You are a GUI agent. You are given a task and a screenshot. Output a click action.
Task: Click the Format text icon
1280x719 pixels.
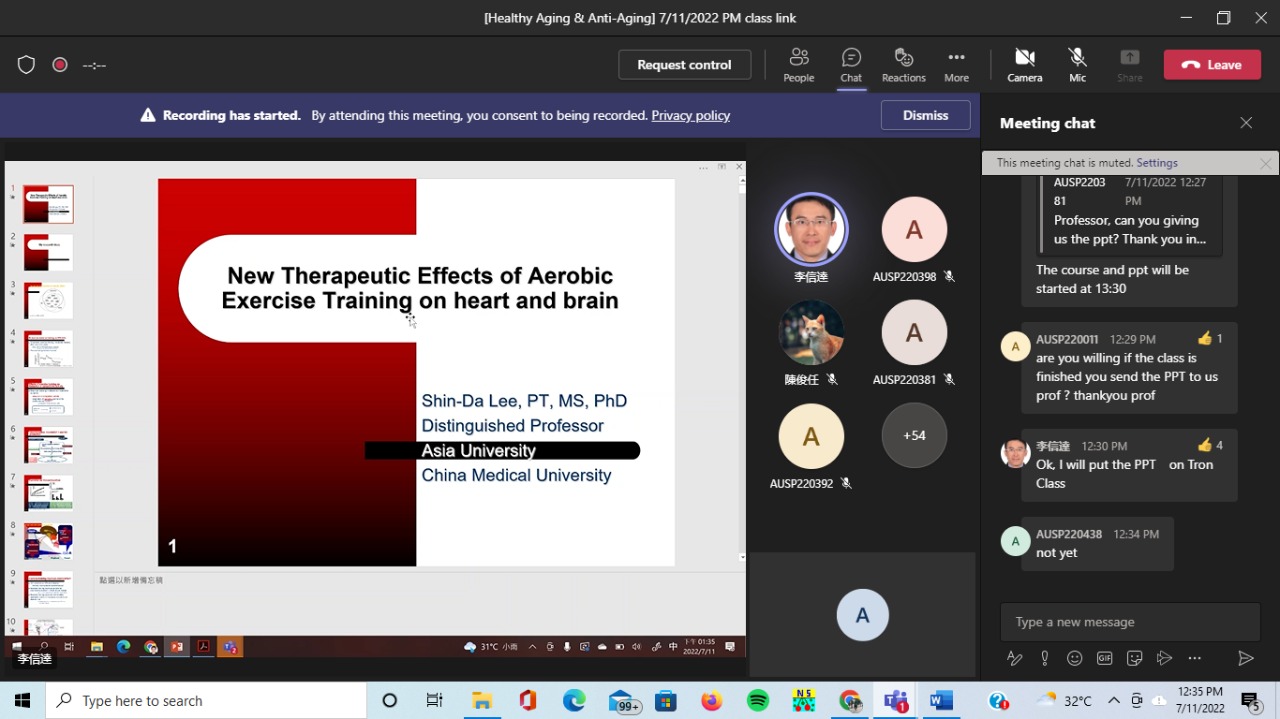click(1014, 658)
